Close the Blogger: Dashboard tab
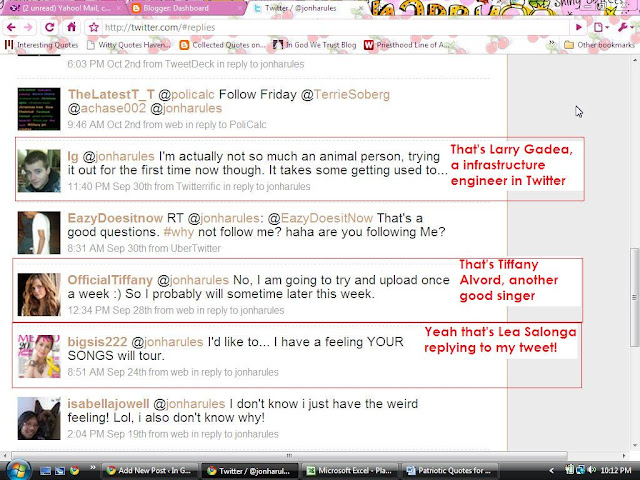Viewport: 640px width, 480px height. pyautogui.click(x=240, y=8)
